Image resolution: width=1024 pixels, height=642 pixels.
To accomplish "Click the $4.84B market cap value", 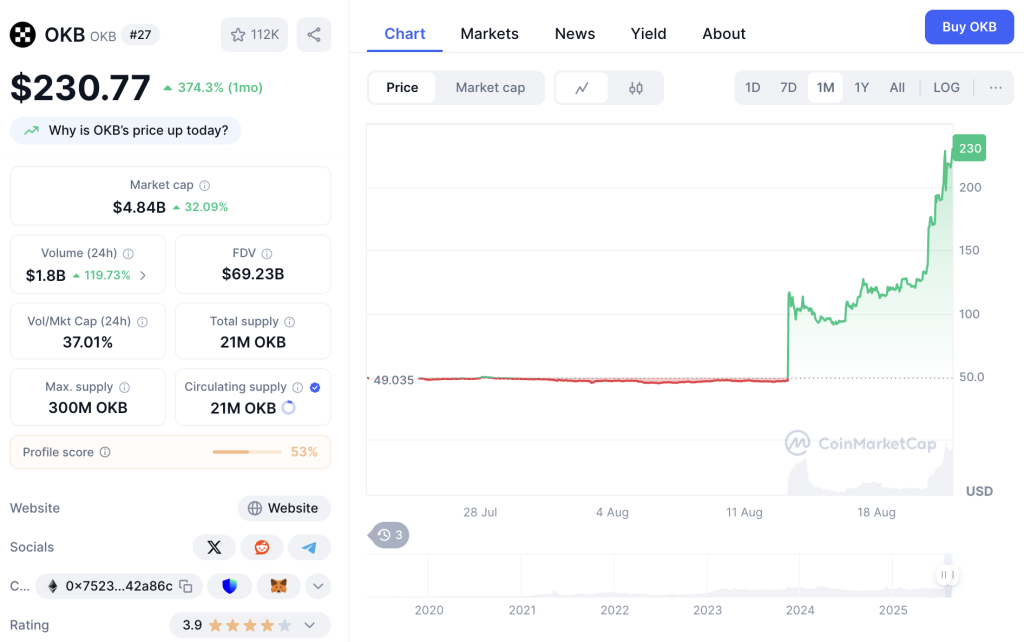I will click(x=139, y=208).
